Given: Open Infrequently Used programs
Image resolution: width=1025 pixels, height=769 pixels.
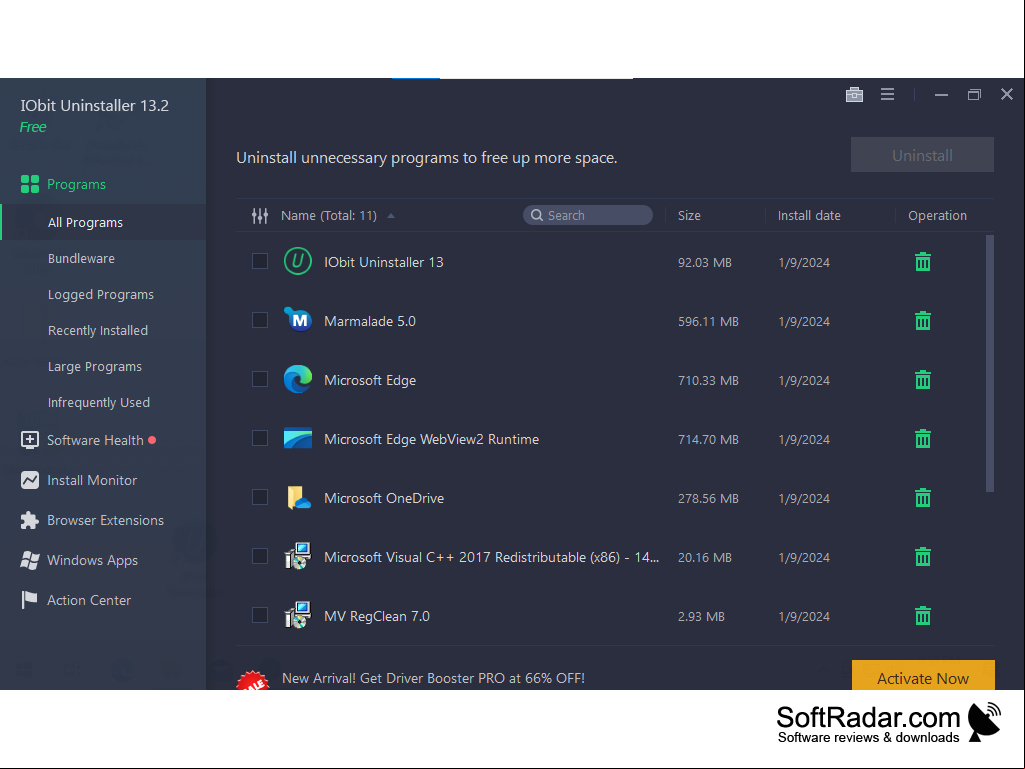Looking at the screenshot, I should [99, 403].
